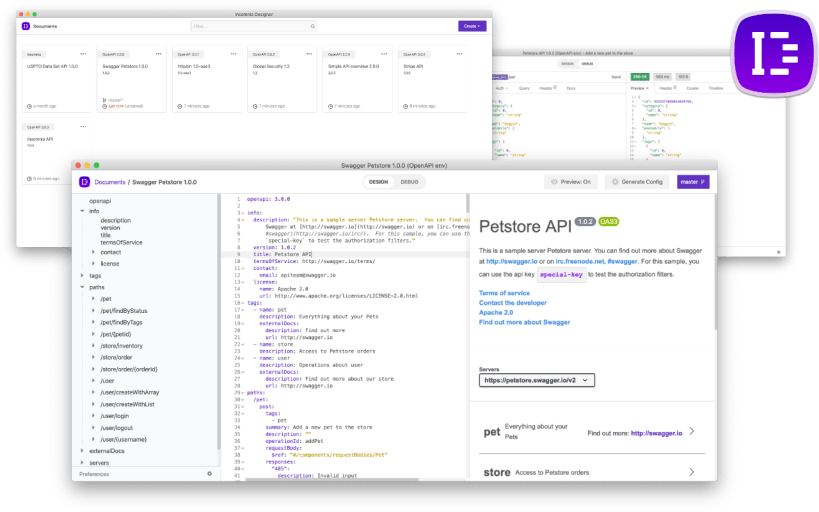Open the Global Security 1.2 document card

pos(282,79)
